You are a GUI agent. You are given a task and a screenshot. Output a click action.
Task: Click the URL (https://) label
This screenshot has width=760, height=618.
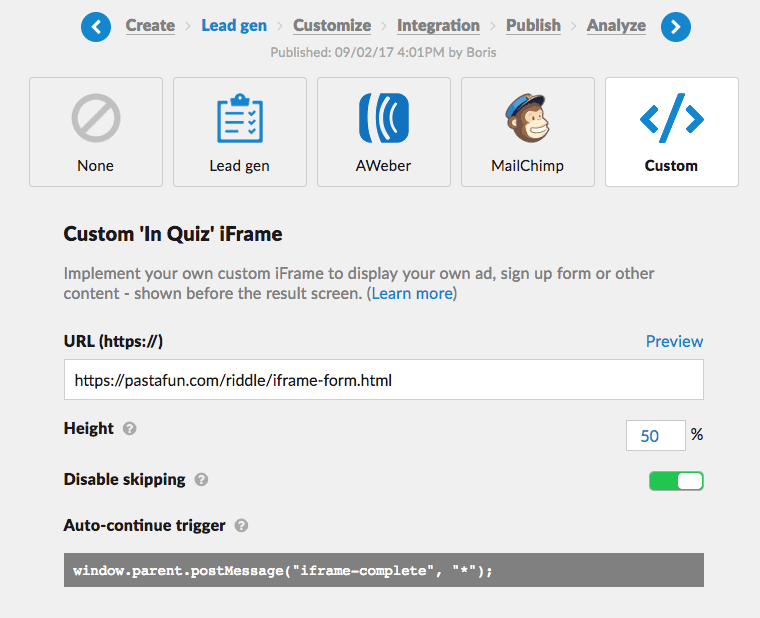tap(113, 341)
